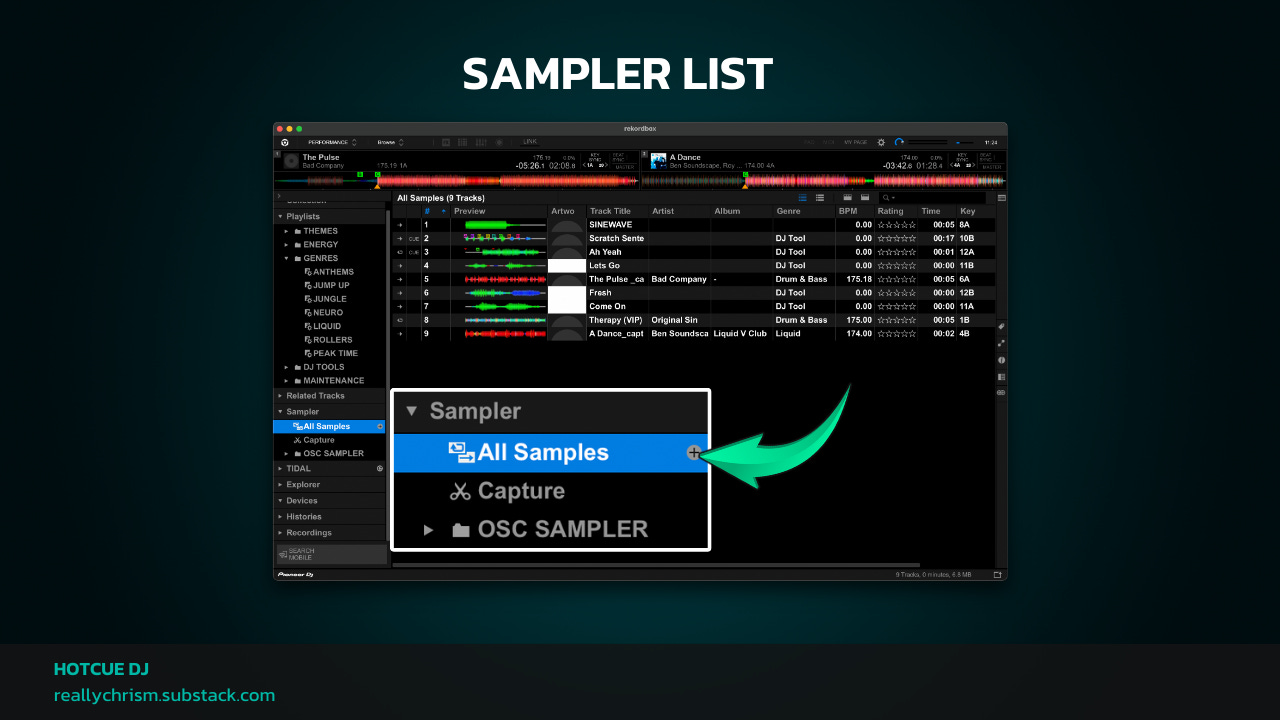
Task: Click the Fresh track title
Action: [600, 293]
